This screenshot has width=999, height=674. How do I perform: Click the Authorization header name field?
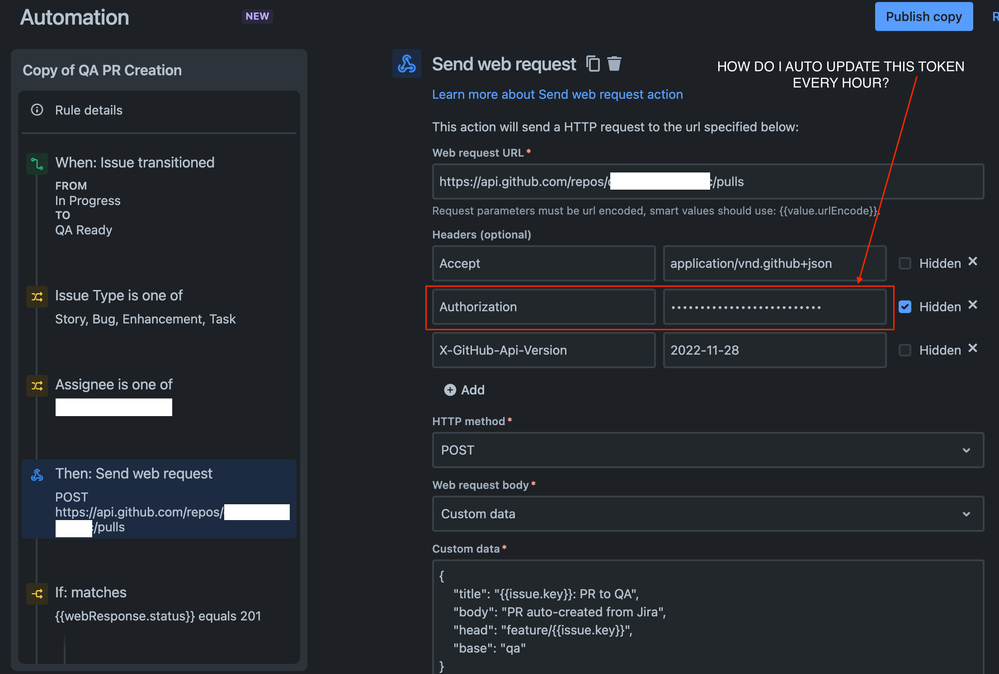(543, 306)
